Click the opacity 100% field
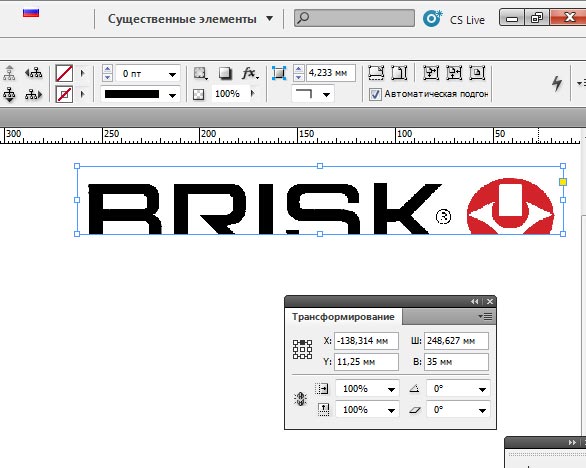586x468 pixels. (x=231, y=93)
